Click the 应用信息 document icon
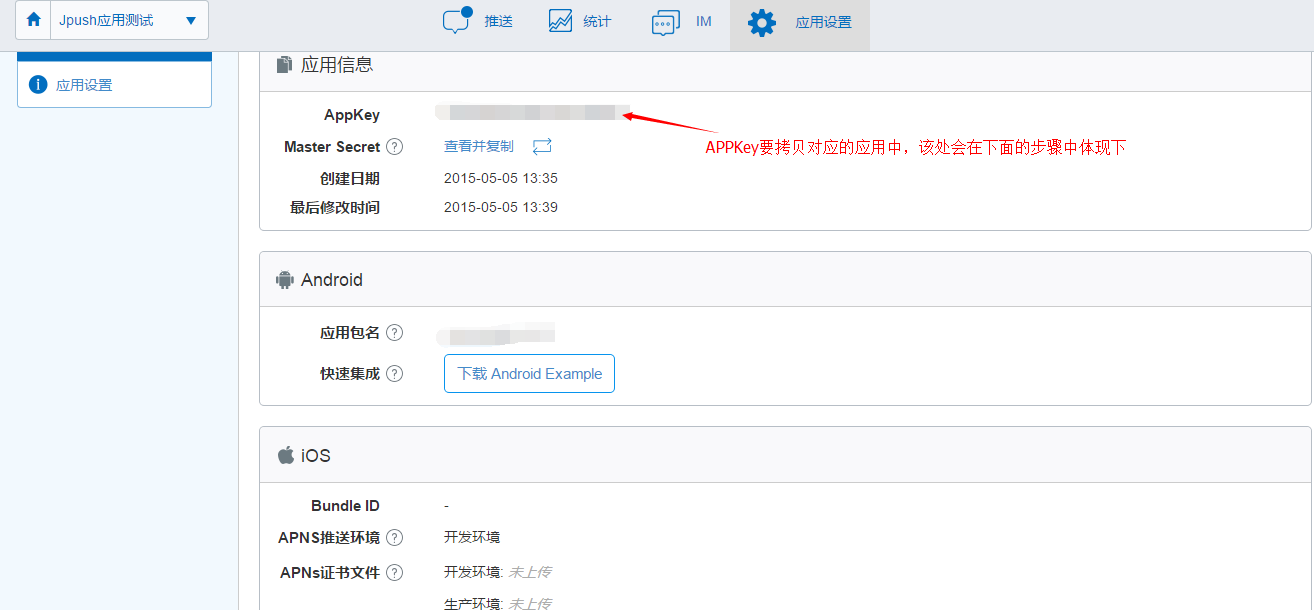This screenshot has width=1314, height=610. (284, 64)
